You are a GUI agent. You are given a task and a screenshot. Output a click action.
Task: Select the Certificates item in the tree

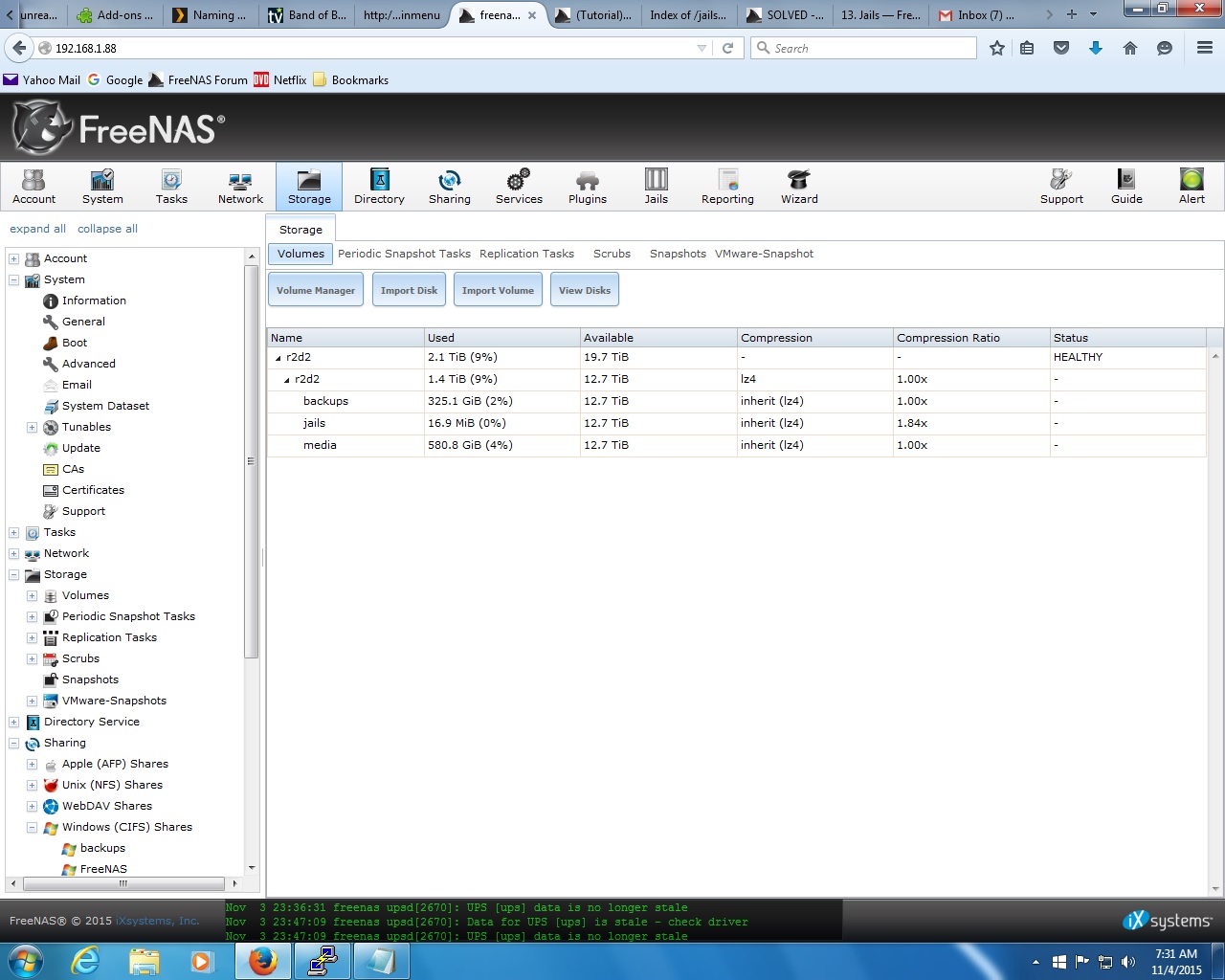tap(93, 490)
